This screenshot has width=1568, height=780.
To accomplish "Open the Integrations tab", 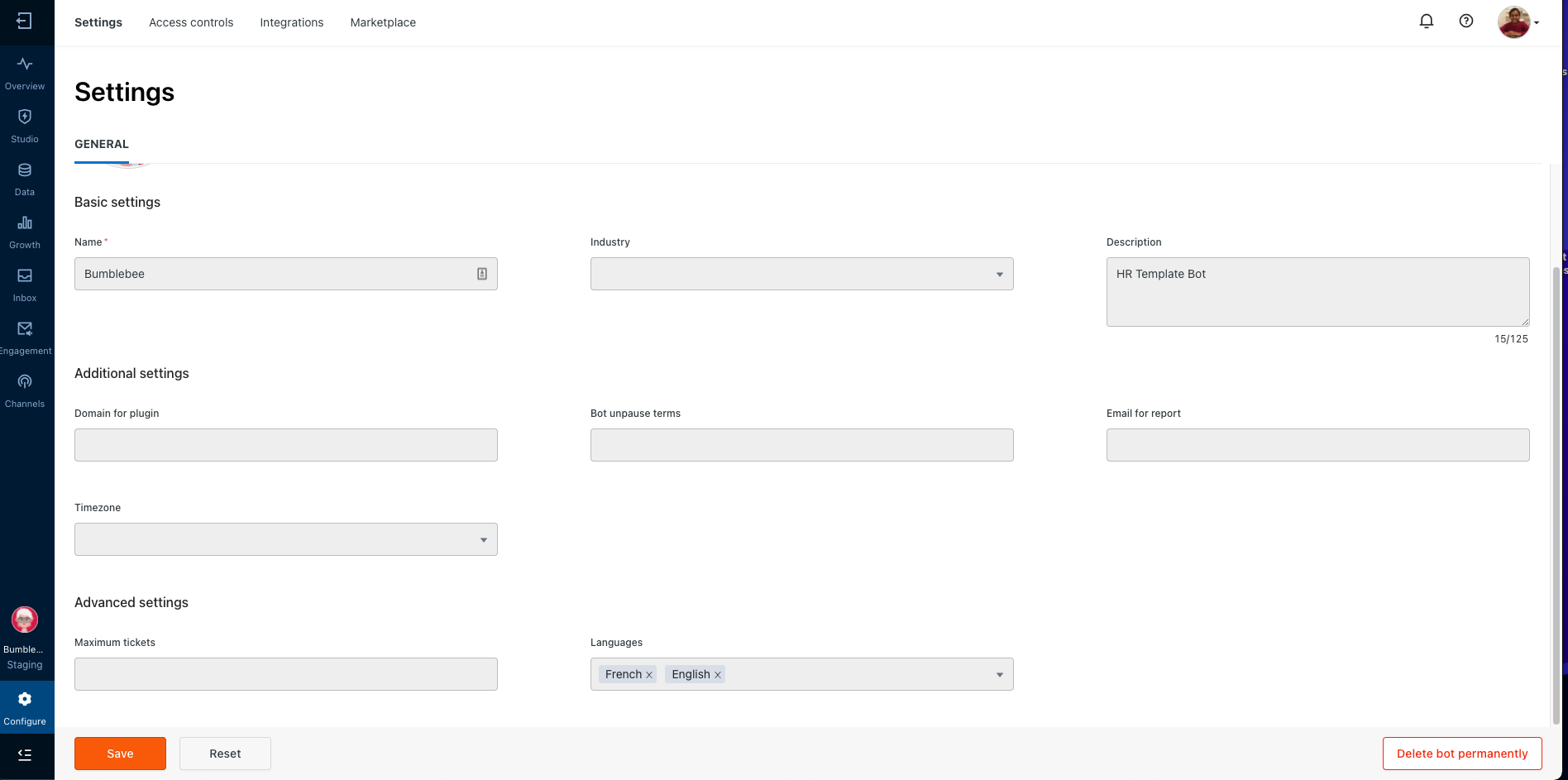I will (x=292, y=22).
